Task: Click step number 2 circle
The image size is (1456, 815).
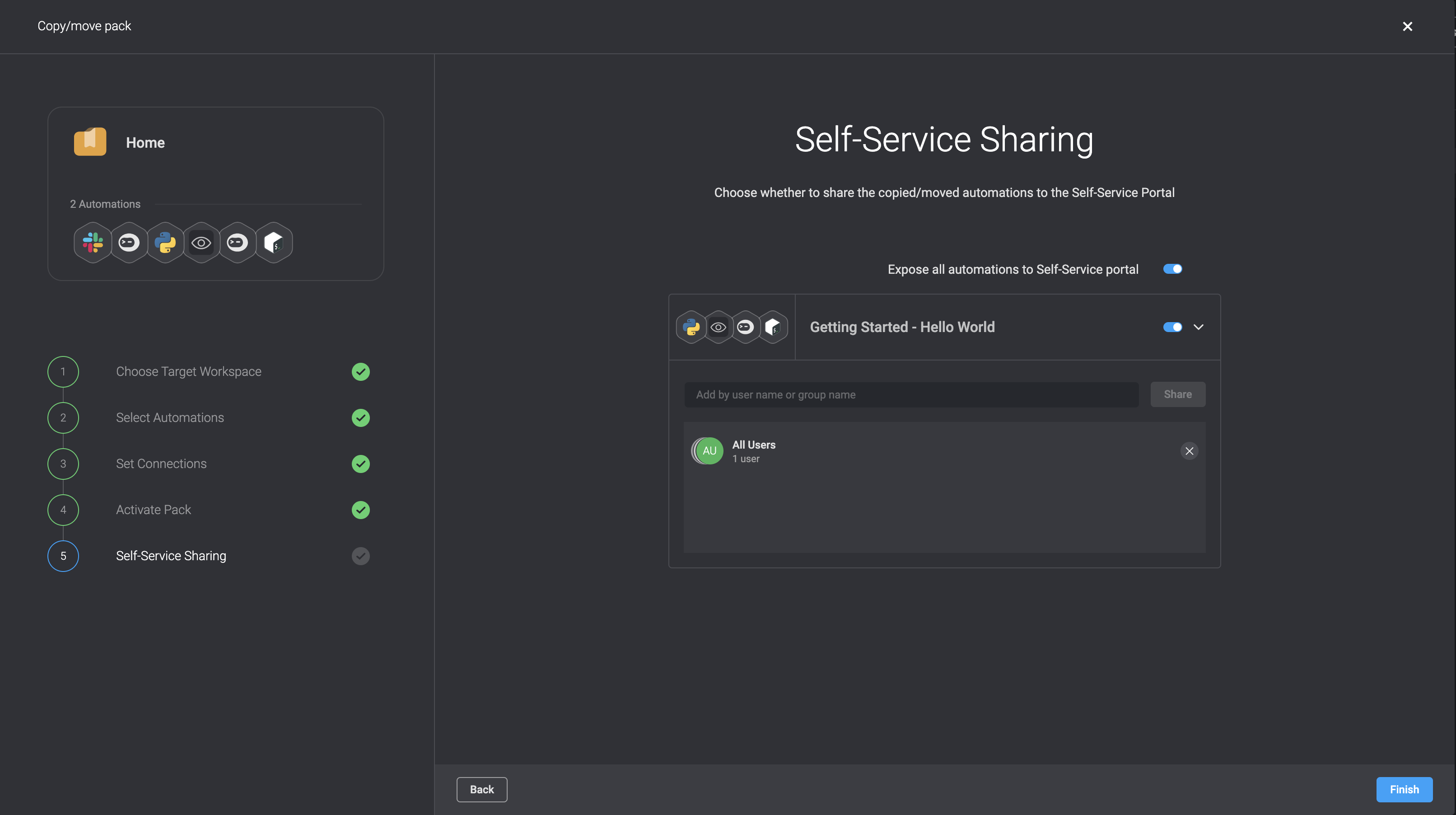Action: click(x=63, y=418)
